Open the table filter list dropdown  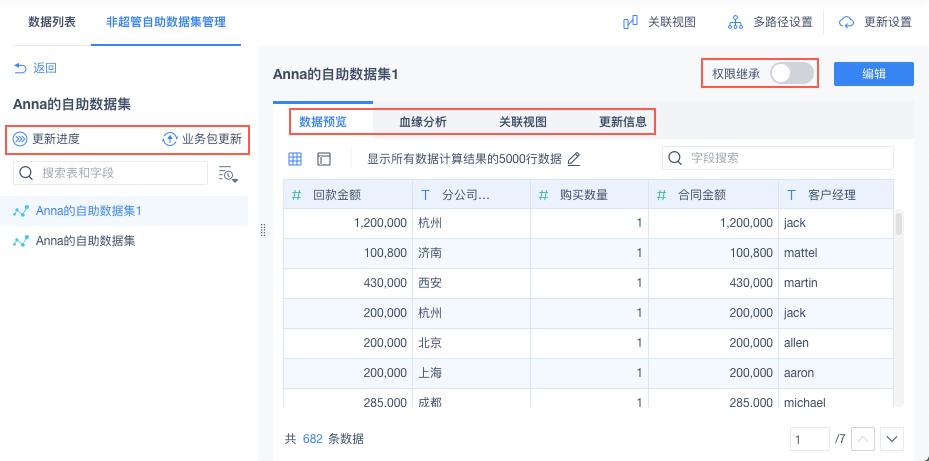[228, 173]
